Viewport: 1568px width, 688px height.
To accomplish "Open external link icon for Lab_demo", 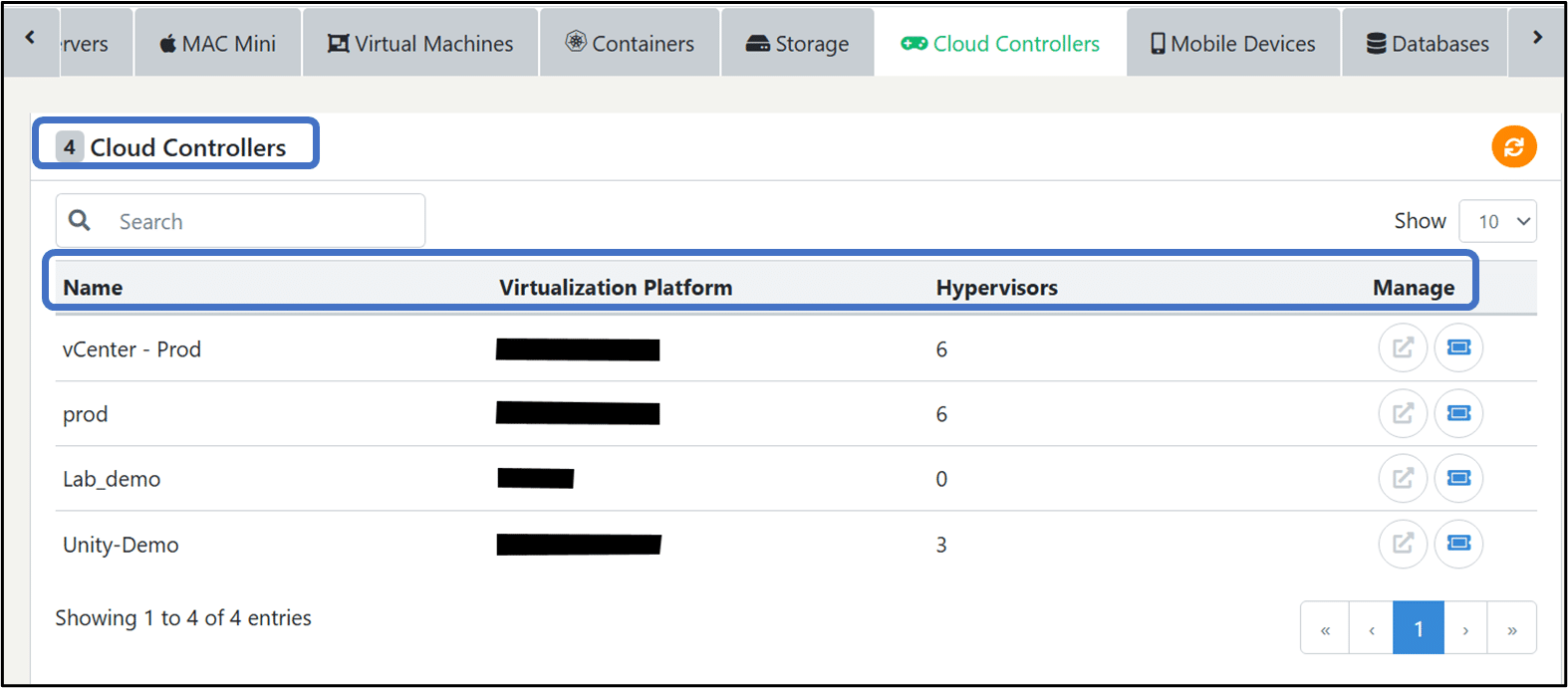I will pos(1403,479).
